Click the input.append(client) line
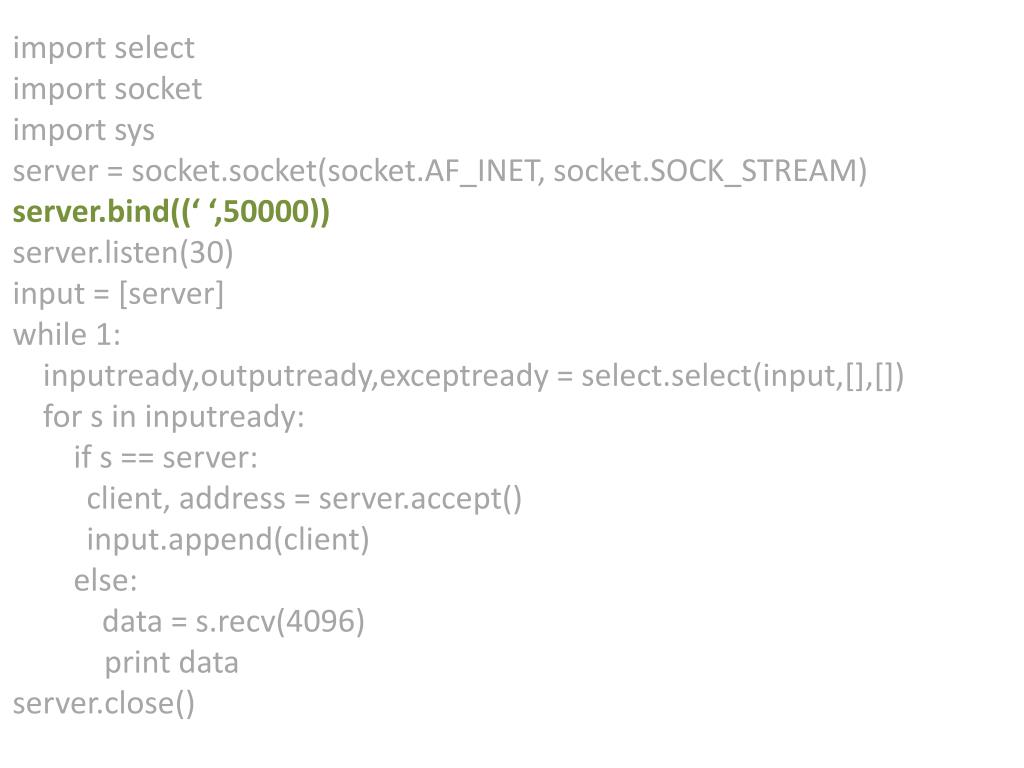The image size is (1024, 768). point(228,540)
